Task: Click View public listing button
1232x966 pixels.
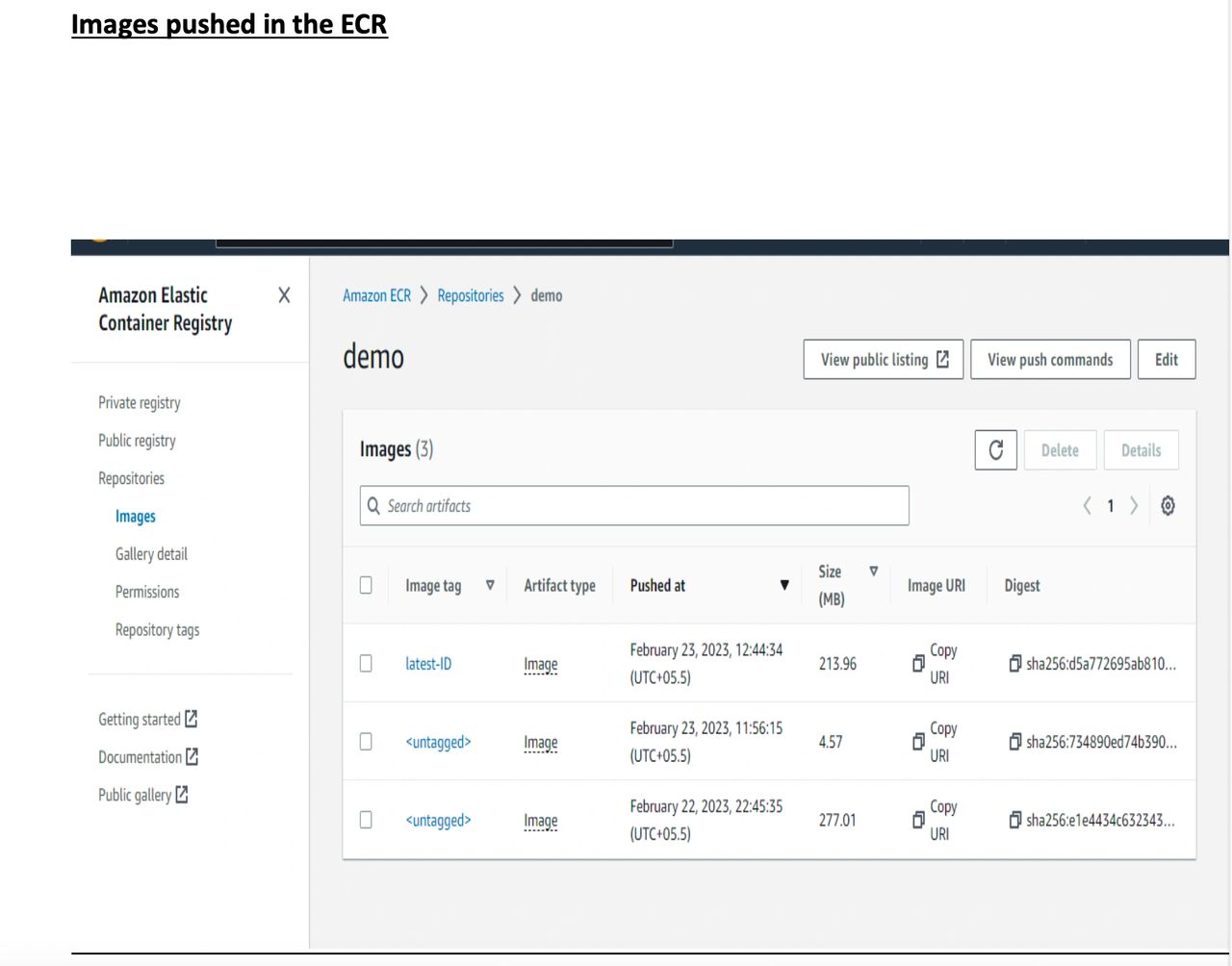Action: coord(884,360)
